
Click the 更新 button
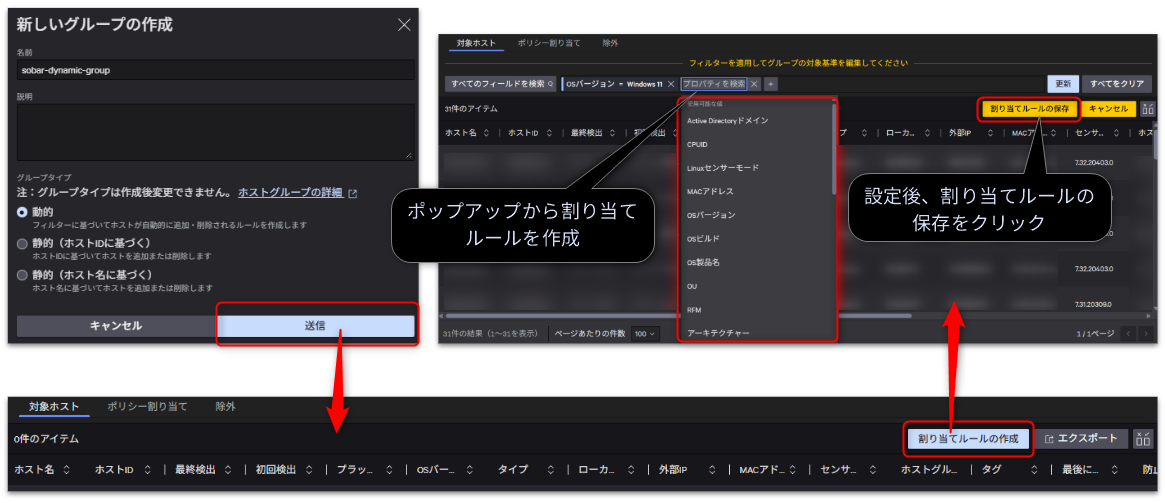pos(1062,84)
